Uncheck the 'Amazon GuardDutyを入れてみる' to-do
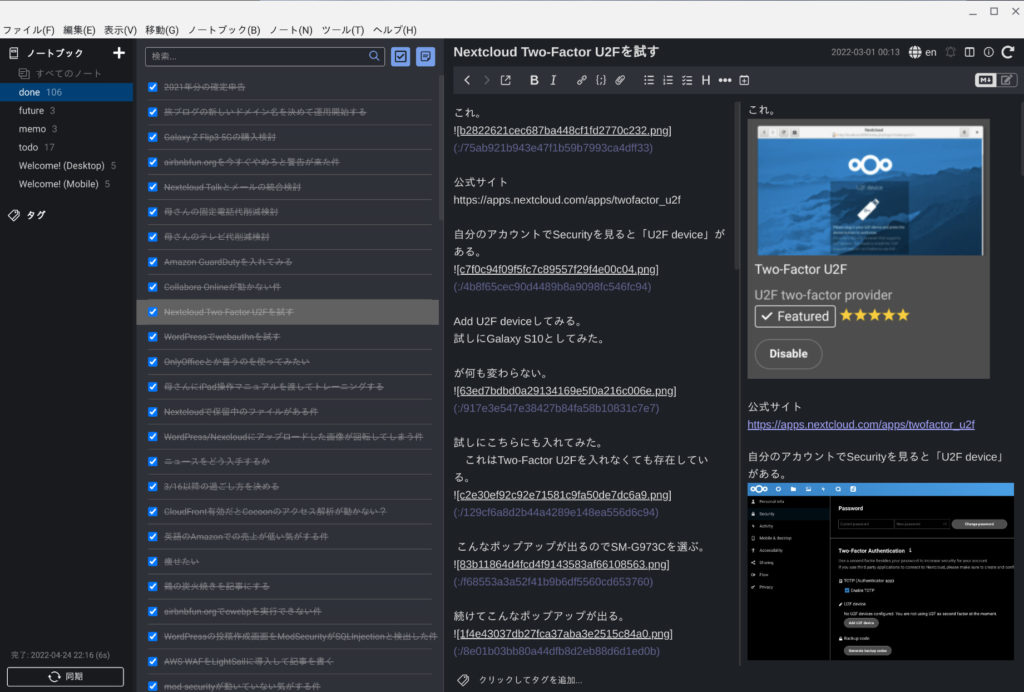The width and height of the screenshot is (1024, 692). click(x=153, y=262)
